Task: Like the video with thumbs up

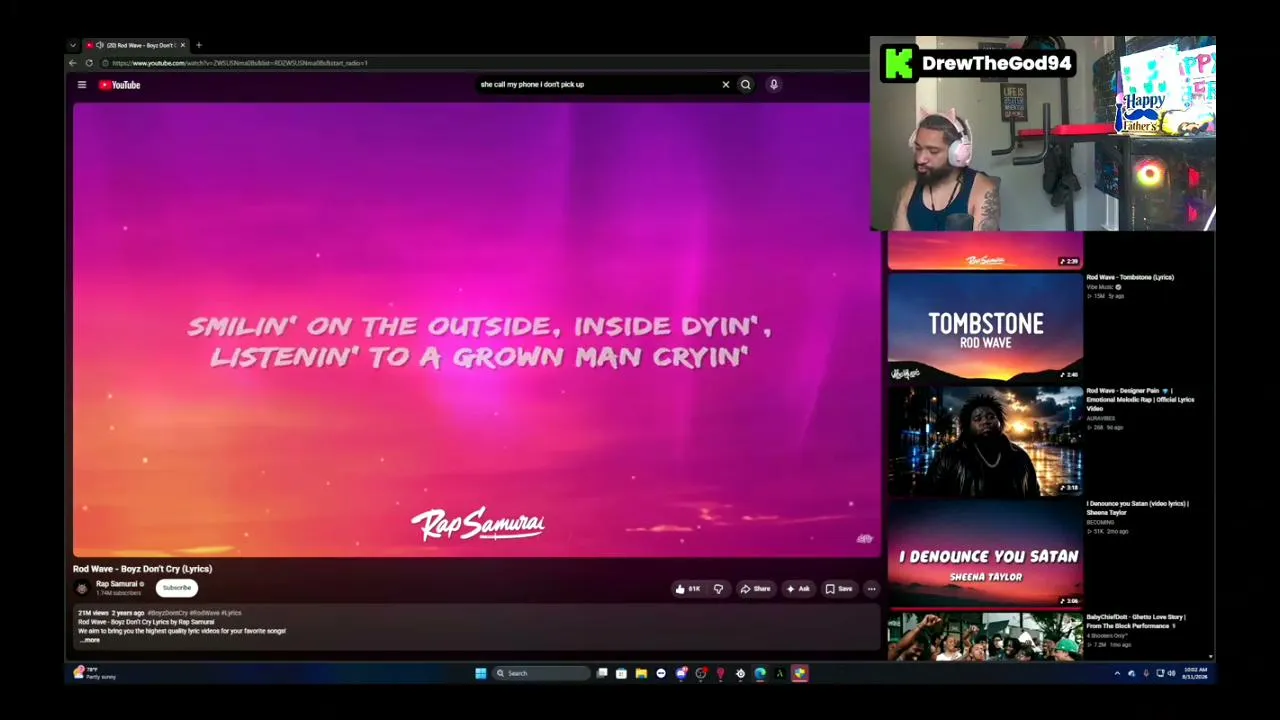Action: [687, 589]
